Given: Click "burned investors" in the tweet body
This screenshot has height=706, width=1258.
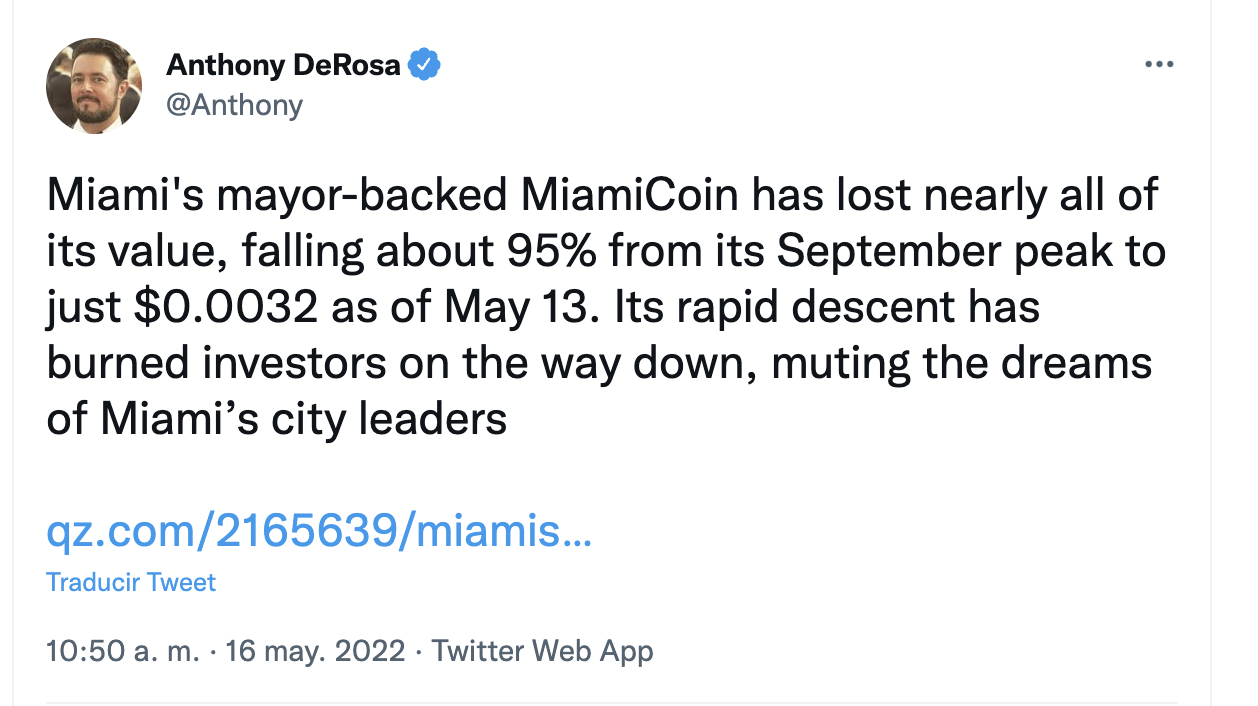Looking at the screenshot, I should coord(216,363).
